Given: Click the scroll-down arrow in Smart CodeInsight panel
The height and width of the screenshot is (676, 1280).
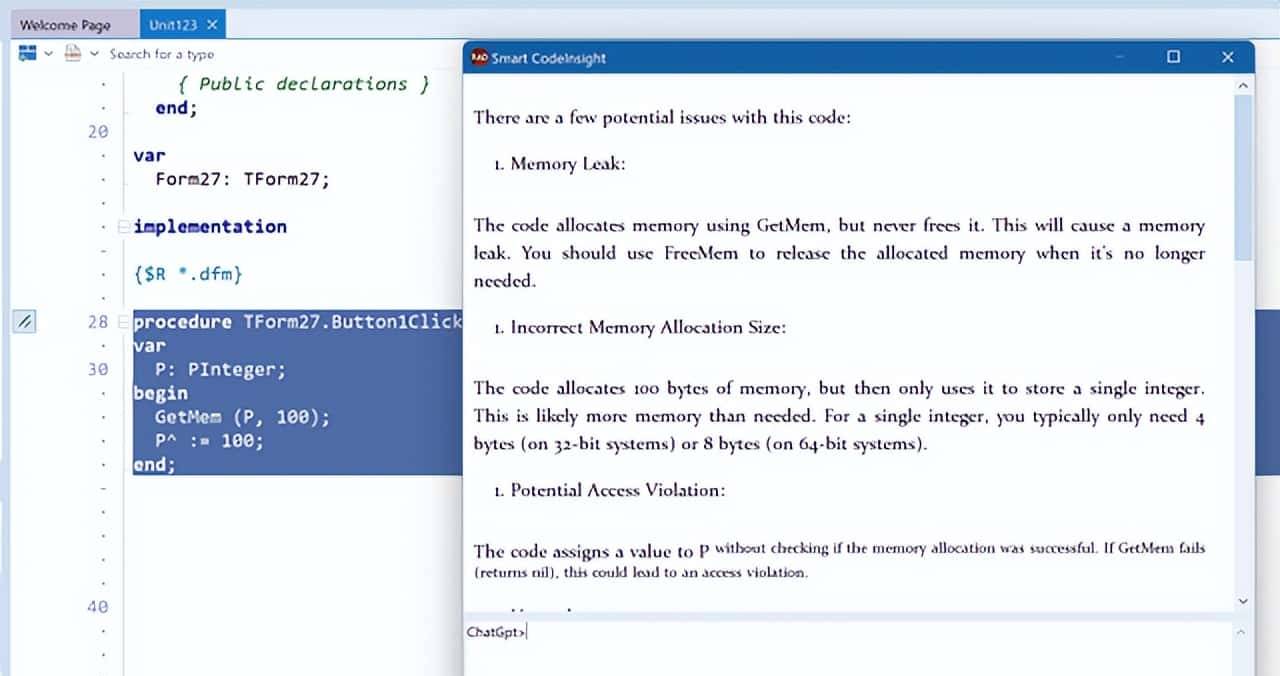Looking at the screenshot, I should pyautogui.click(x=1243, y=601).
